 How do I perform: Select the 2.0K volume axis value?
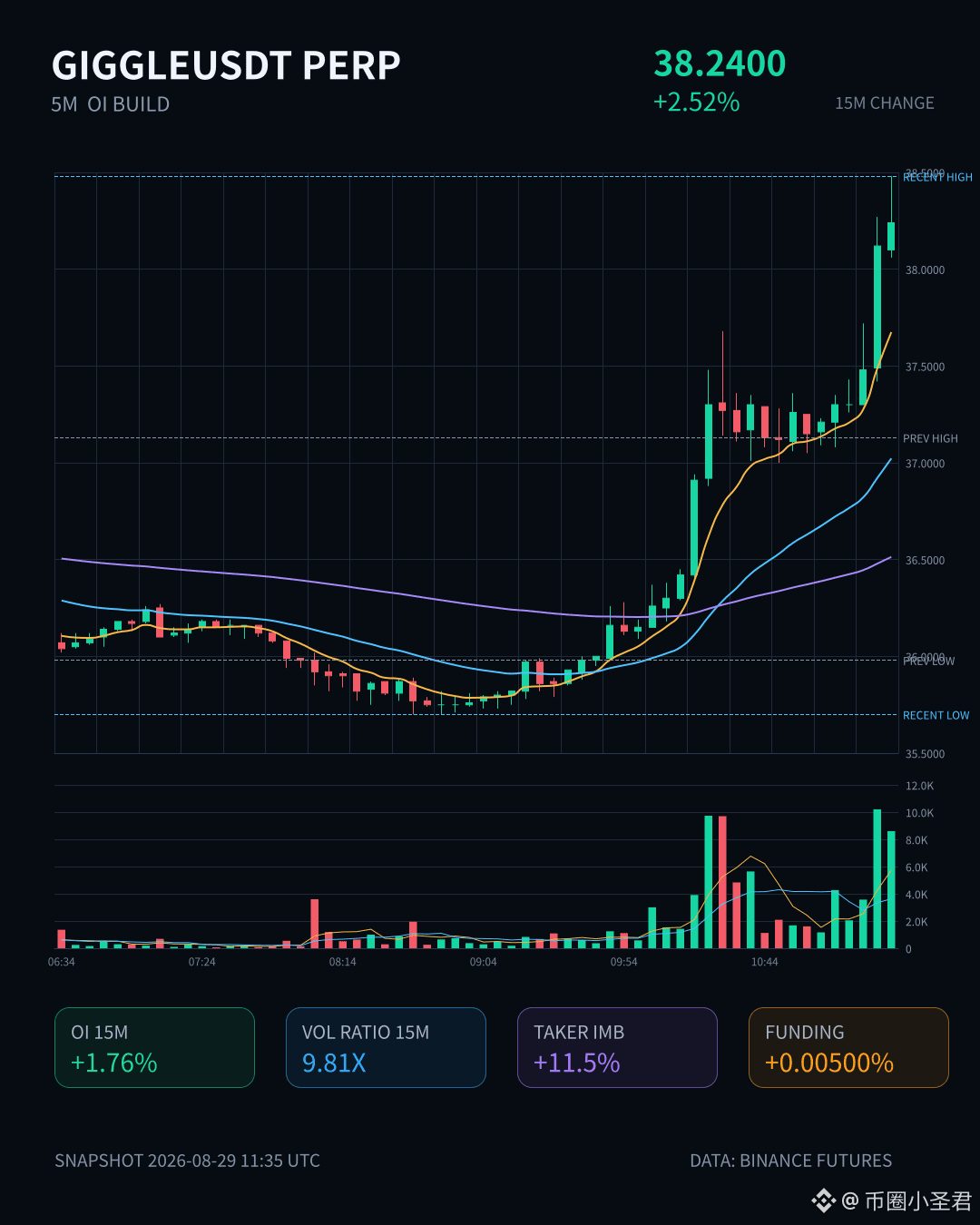coord(916,922)
